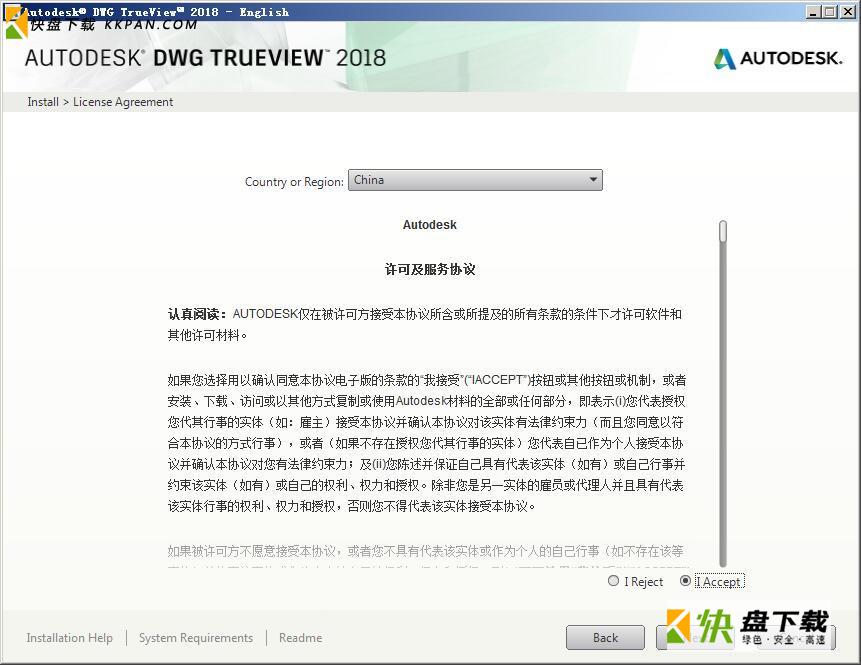Click the Back button

tap(605, 638)
